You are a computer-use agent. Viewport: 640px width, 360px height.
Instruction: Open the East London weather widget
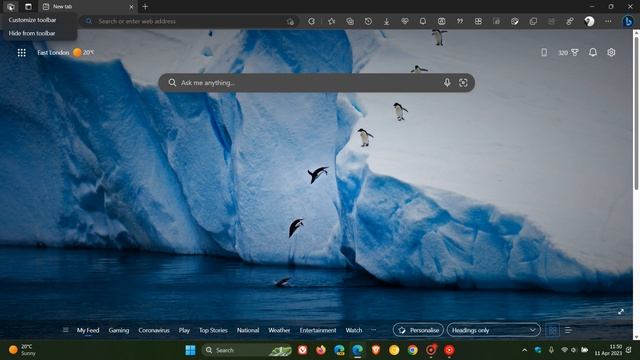[x=65, y=52]
